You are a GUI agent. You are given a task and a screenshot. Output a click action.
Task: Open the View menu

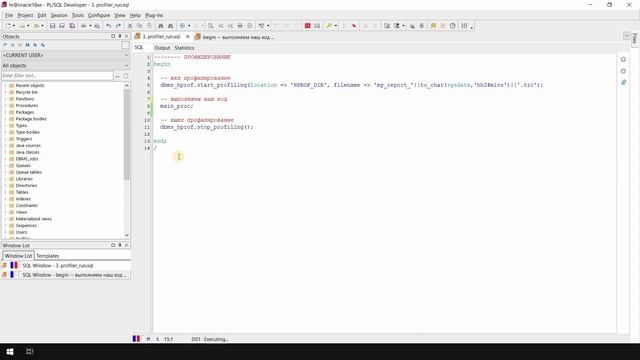(x=120, y=15)
